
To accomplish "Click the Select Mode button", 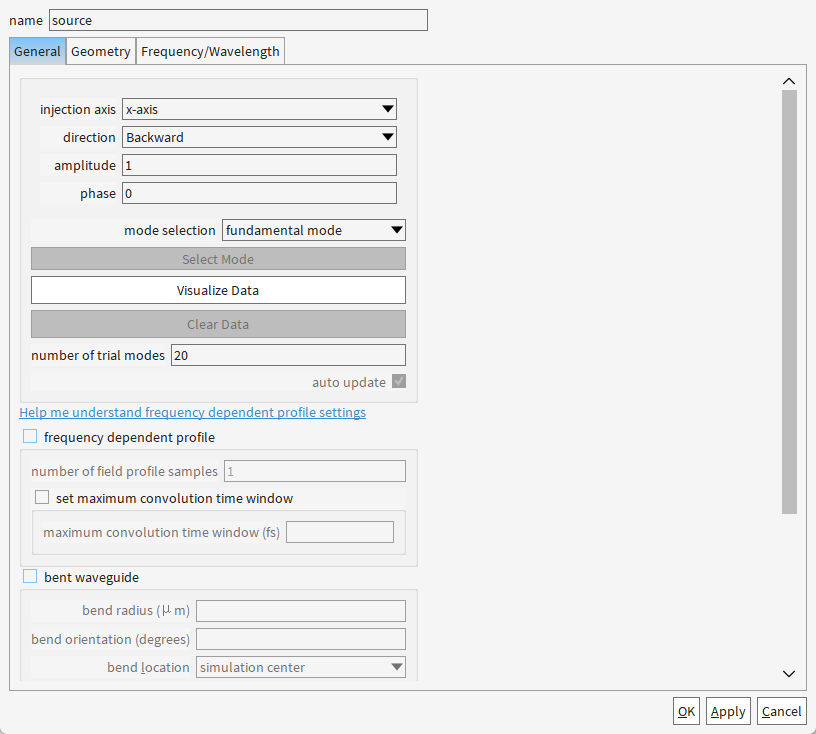I will pyautogui.click(x=219, y=259).
